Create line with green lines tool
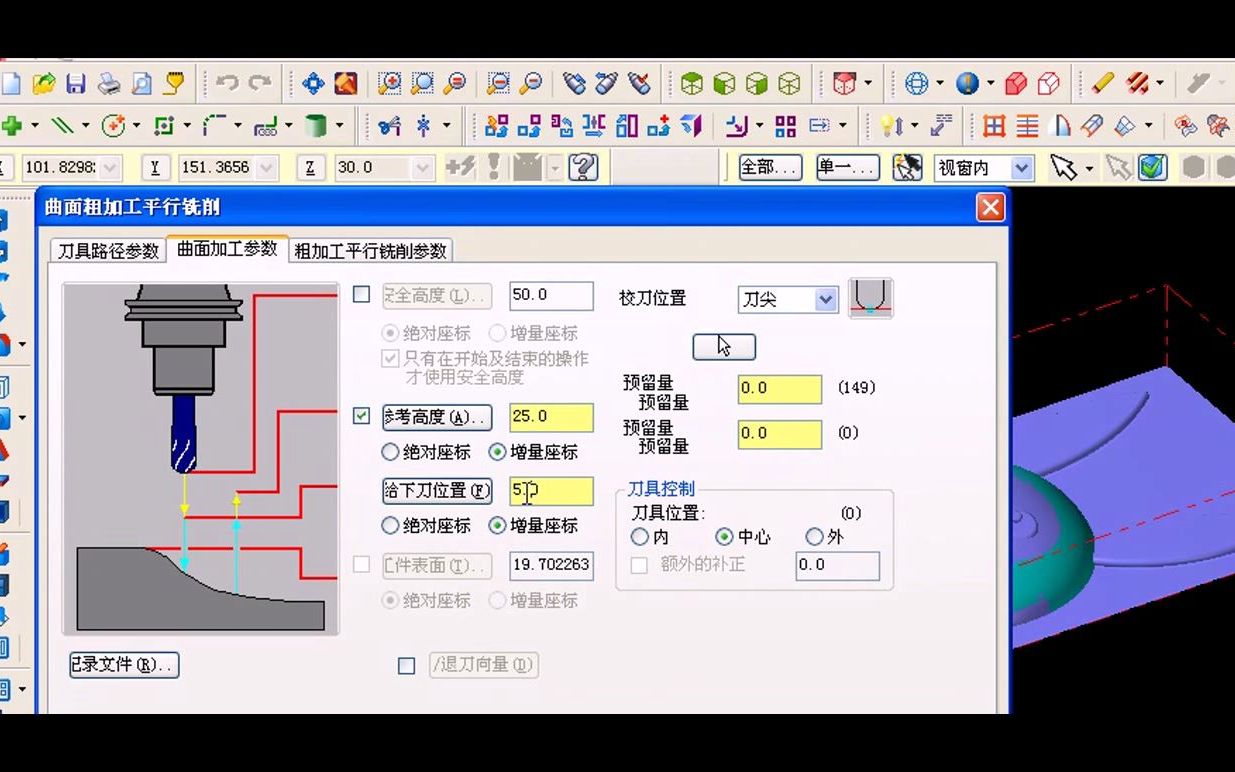Image resolution: width=1235 pixels, height=772 pixels. (x=63, y=126)
